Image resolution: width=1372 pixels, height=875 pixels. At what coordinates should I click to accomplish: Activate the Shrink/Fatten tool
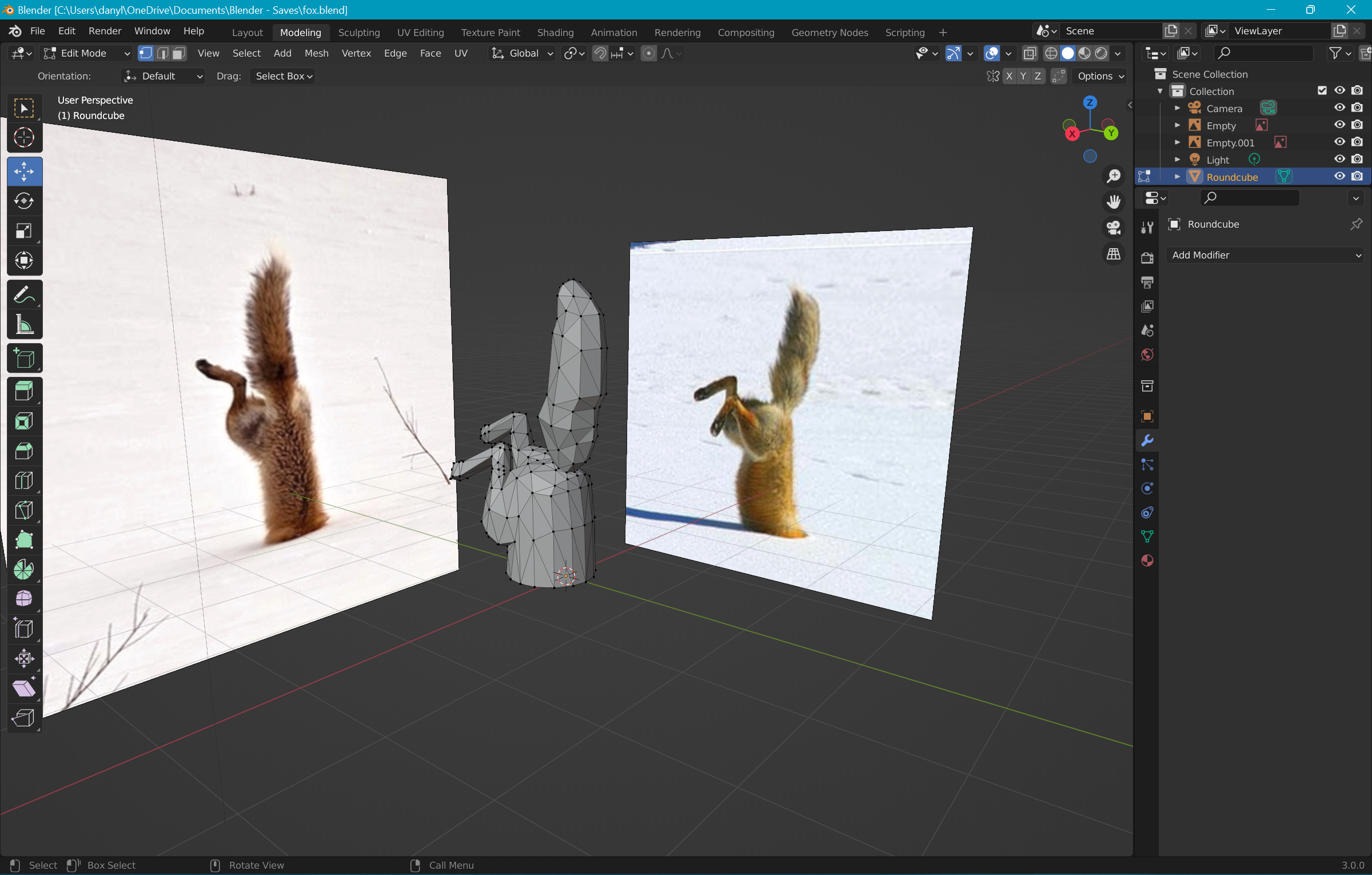(x=24, y=658)
